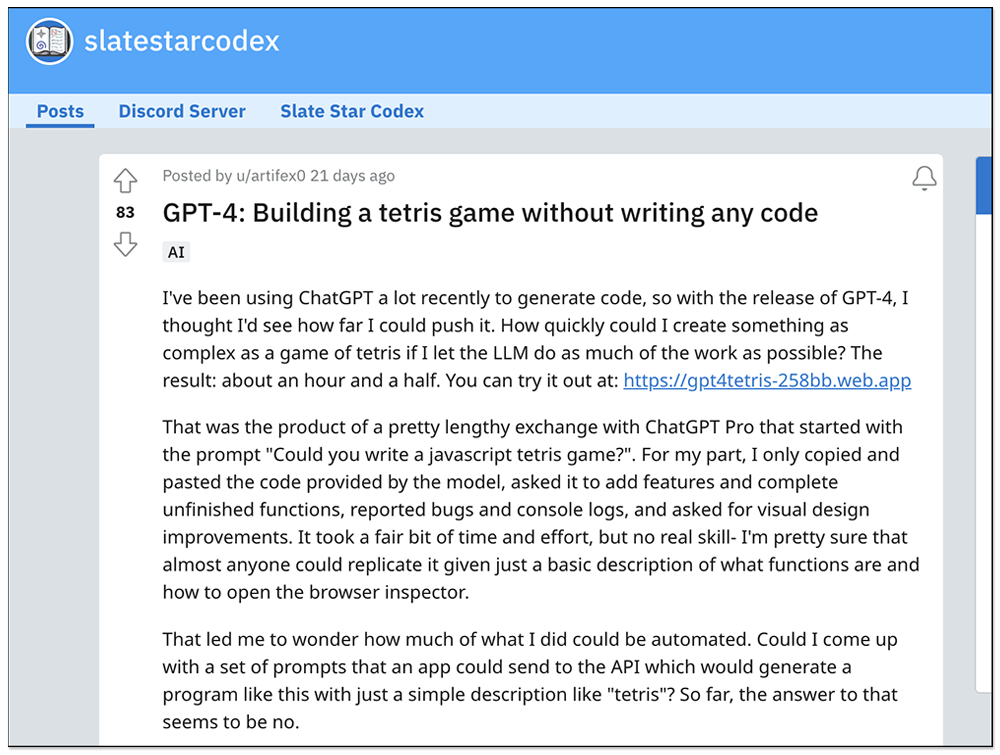1000x755 pixels.
Task: Click the '21 days ago' timestamp
Action: [x=352, y=175]
